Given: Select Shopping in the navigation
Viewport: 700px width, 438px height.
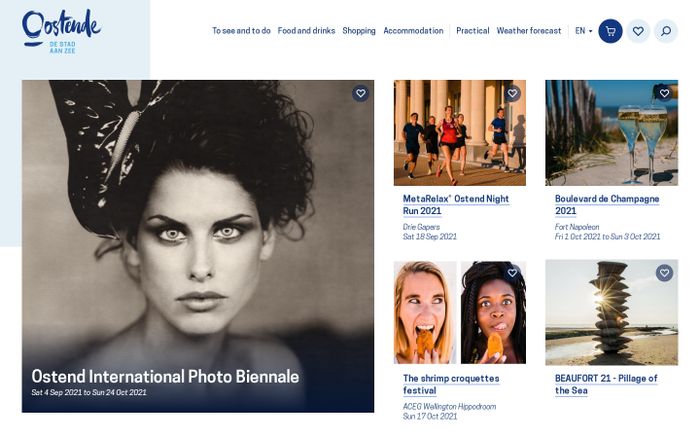Looking at the screenshot, I should point(359,31).
